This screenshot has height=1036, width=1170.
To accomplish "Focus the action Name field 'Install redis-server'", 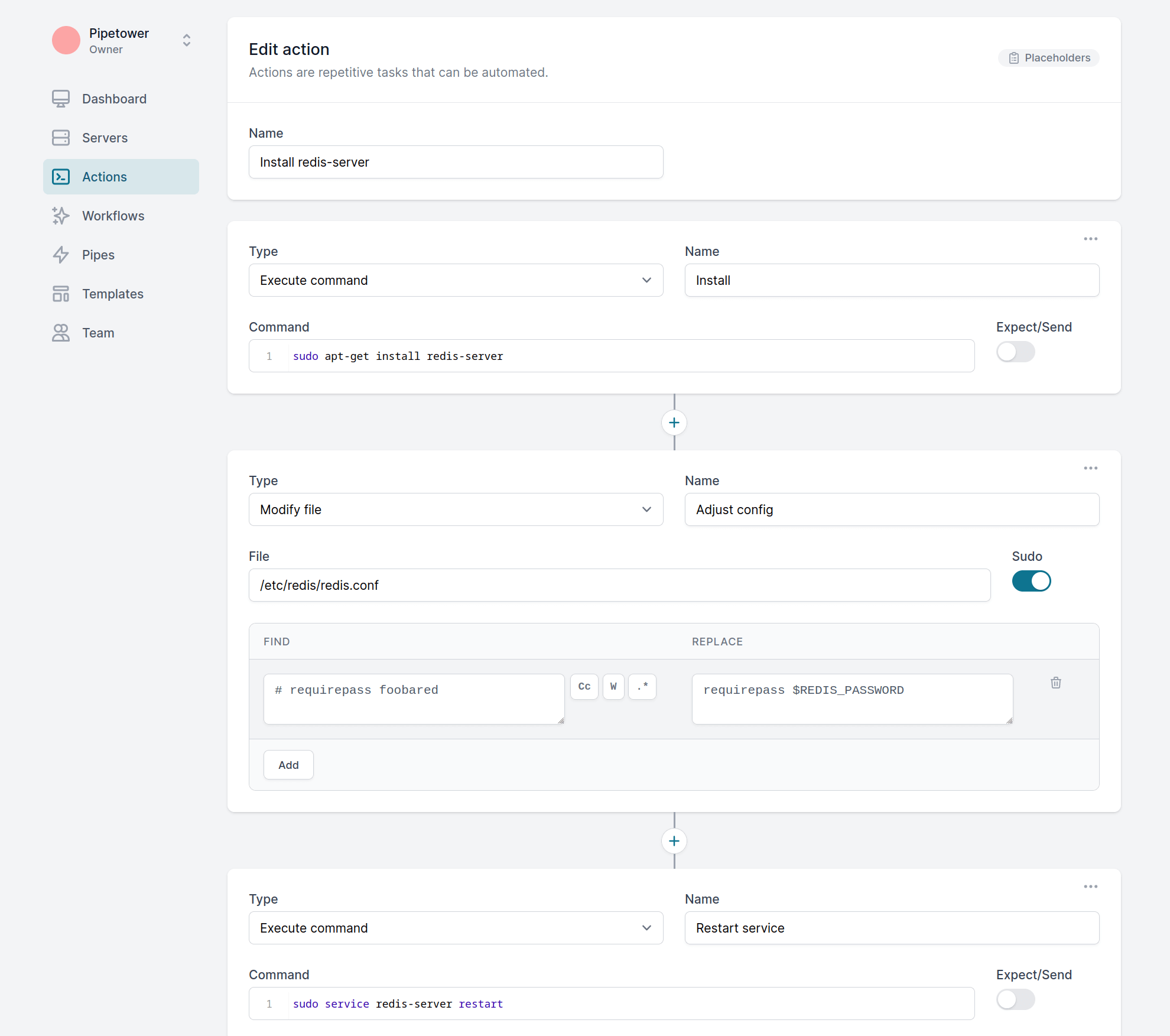I will point(456,162).
